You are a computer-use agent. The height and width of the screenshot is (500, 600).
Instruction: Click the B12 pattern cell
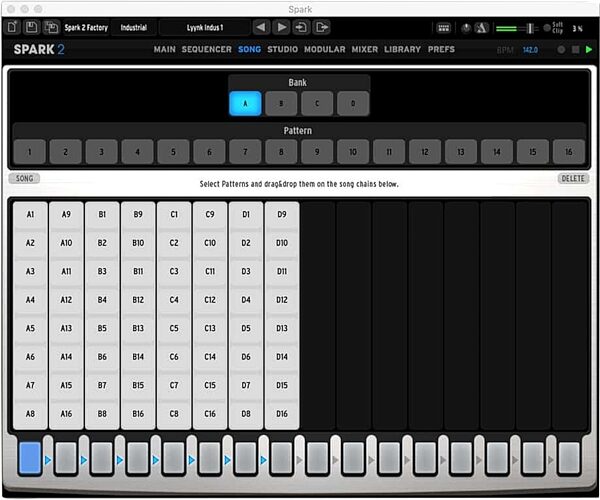[x=138, y=300]
